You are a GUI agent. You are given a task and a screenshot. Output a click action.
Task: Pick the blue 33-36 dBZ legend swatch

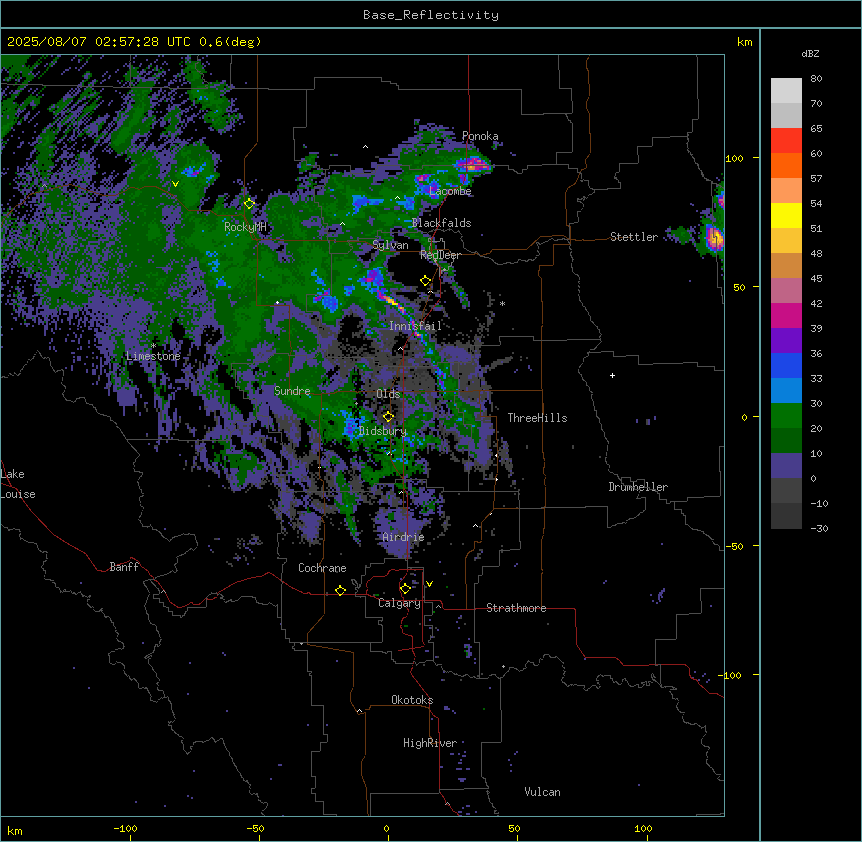pos(786,365)
